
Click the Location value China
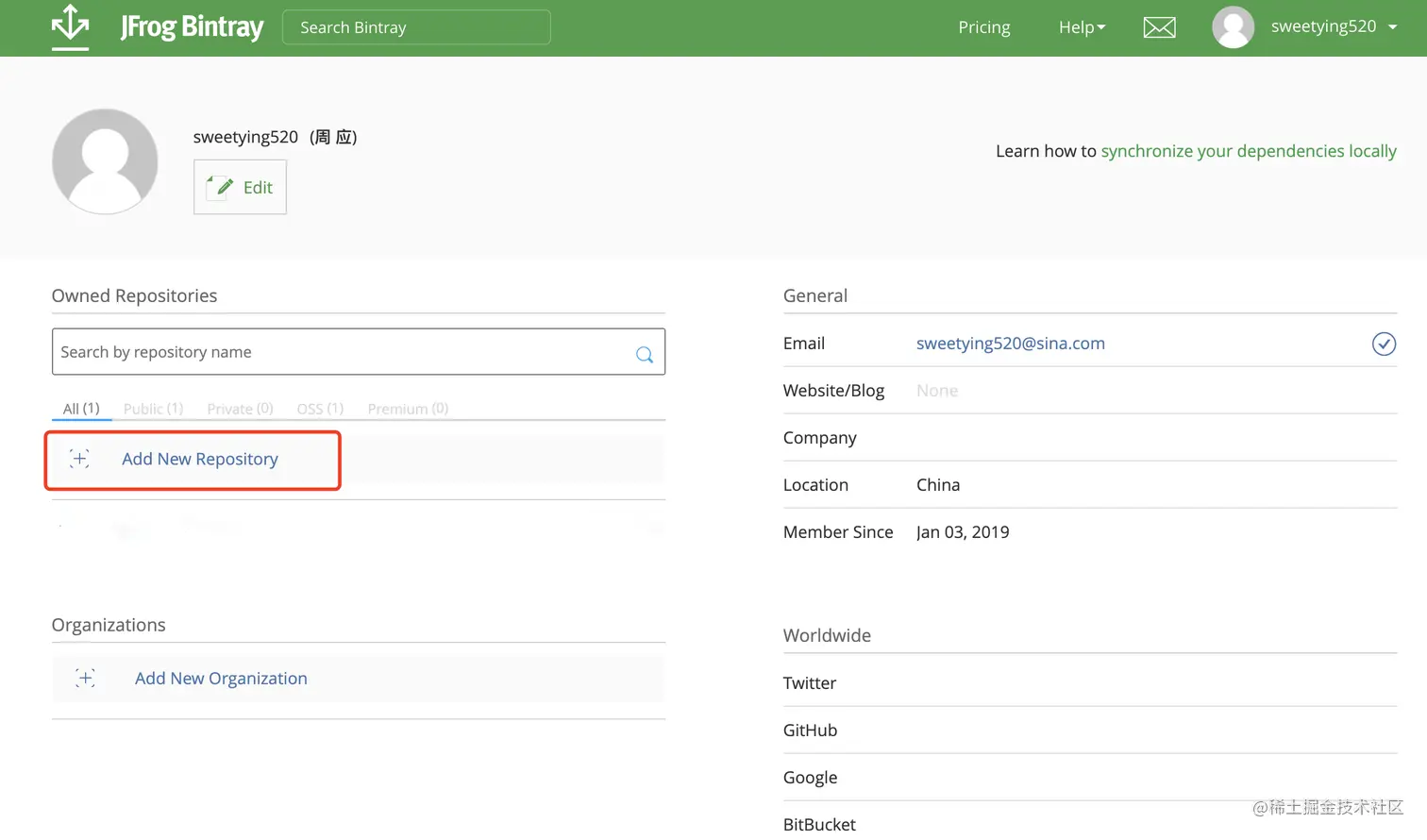[938, 485]
